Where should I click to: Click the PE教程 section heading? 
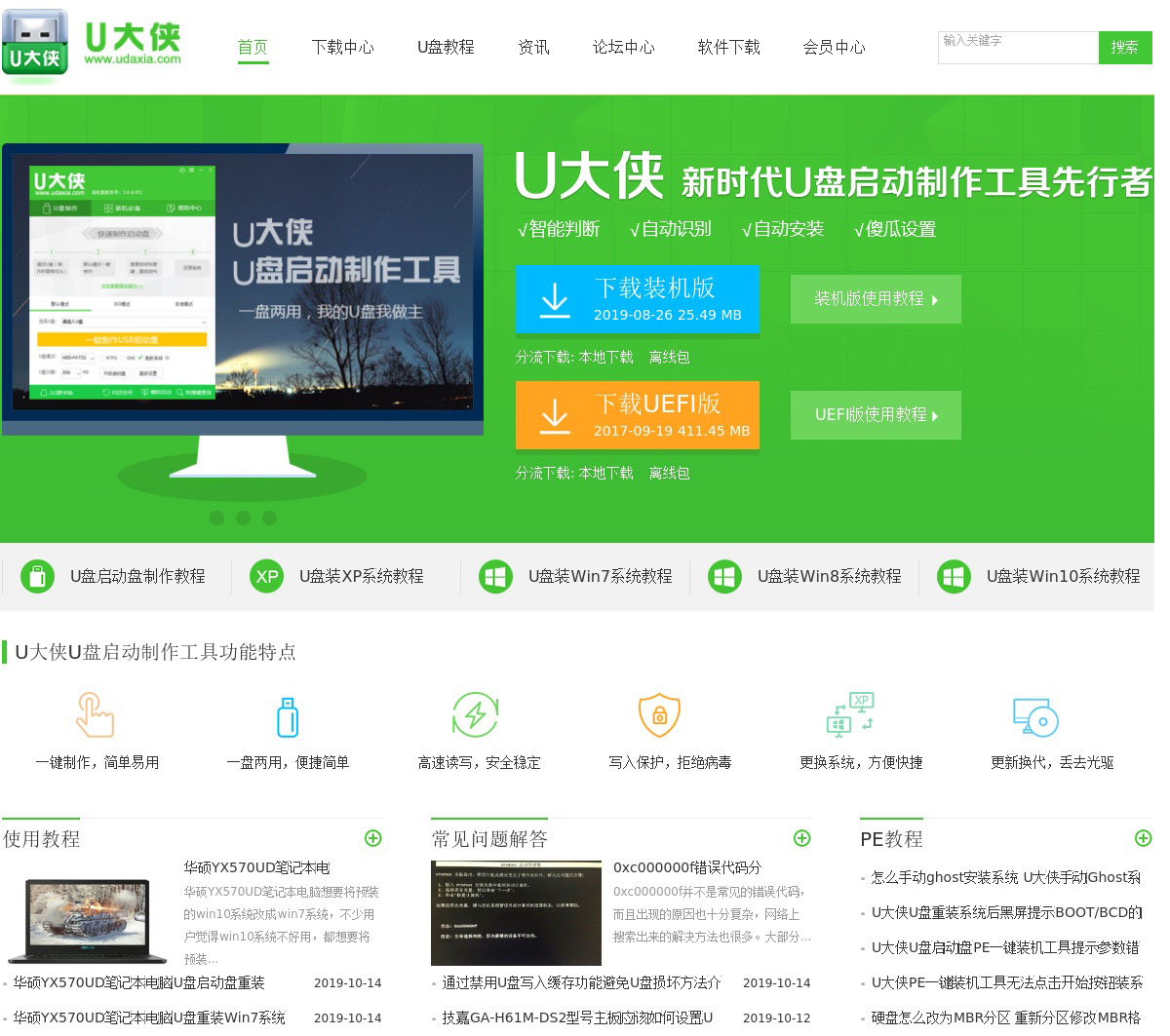click(x=891, y=838)
